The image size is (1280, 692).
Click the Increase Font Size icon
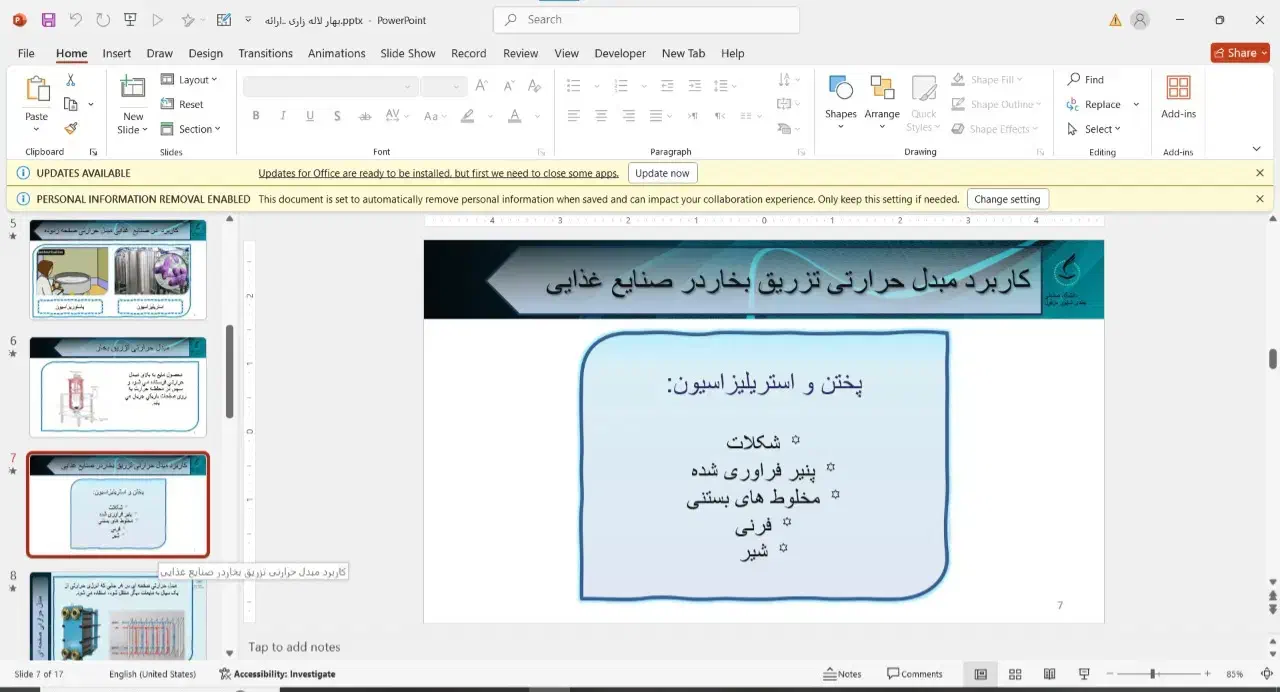(481, 85)
